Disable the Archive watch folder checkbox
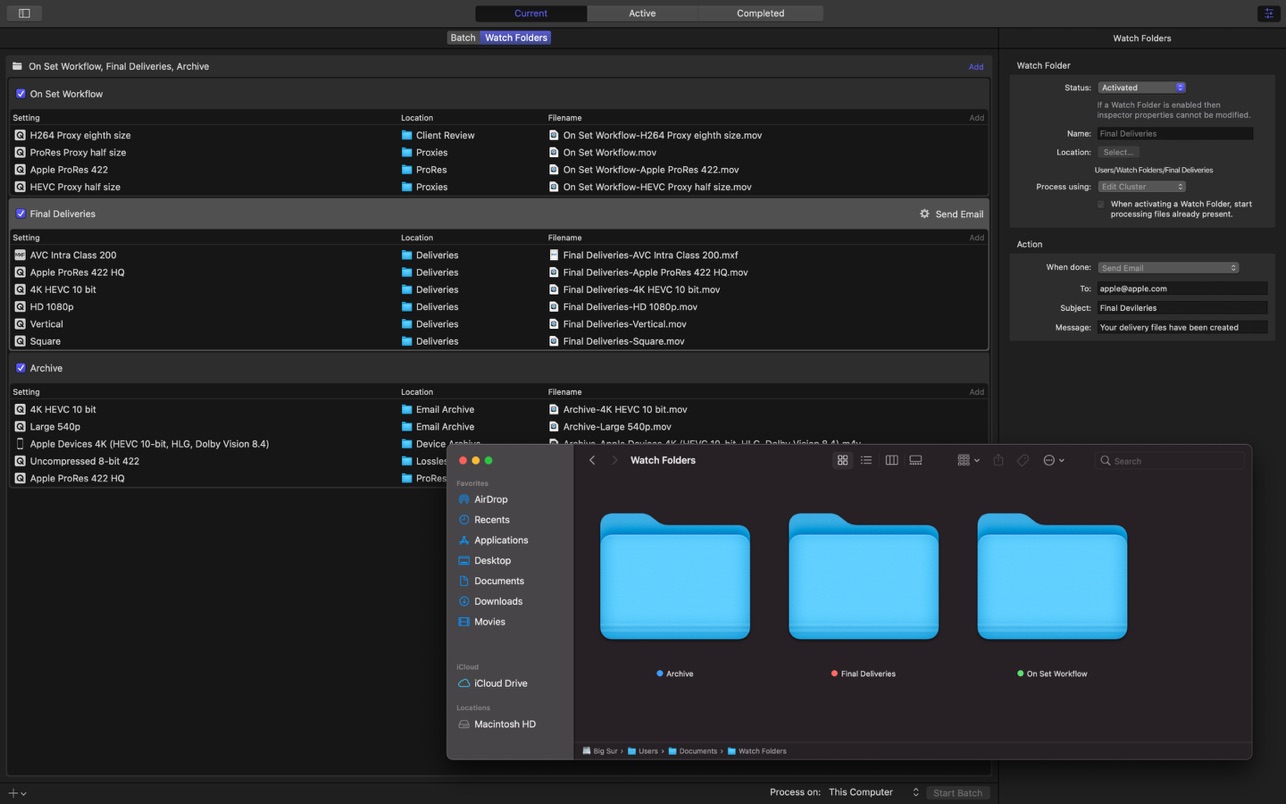 (20, 367)
